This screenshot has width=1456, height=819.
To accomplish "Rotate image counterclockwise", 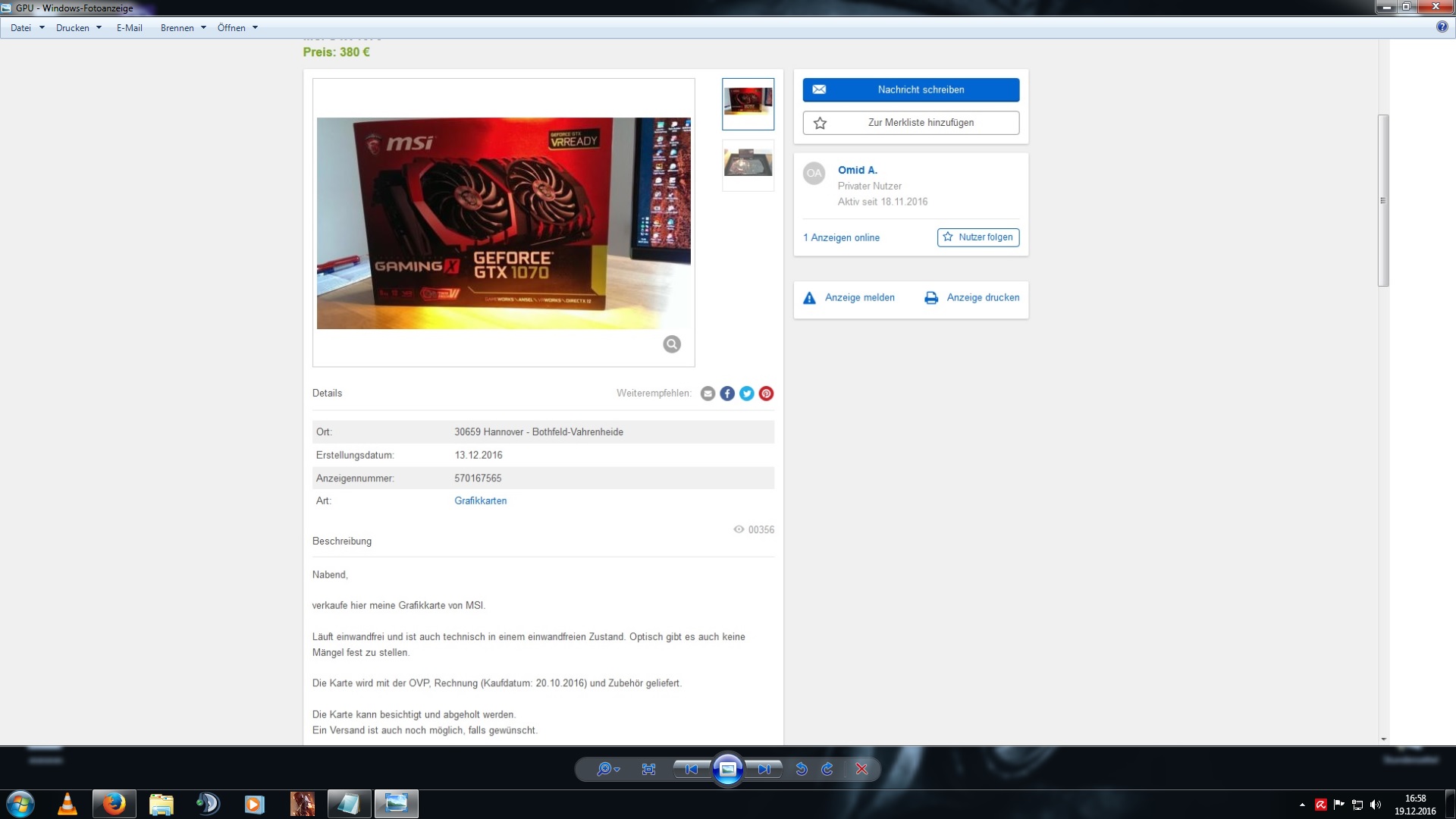I will coord(802,769).
